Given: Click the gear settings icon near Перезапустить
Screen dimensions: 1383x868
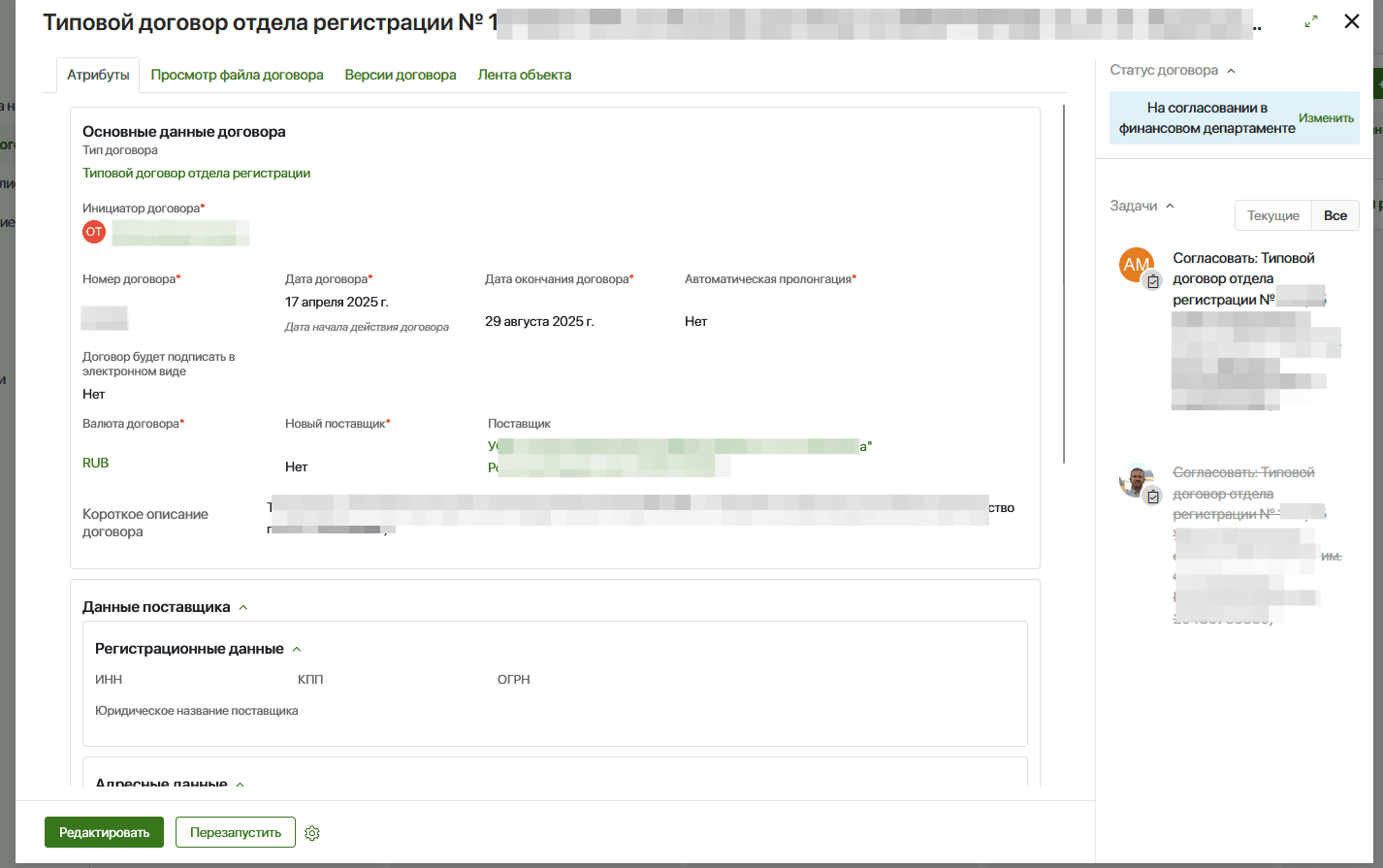Looking at the screenshot, I should (312, 833).
